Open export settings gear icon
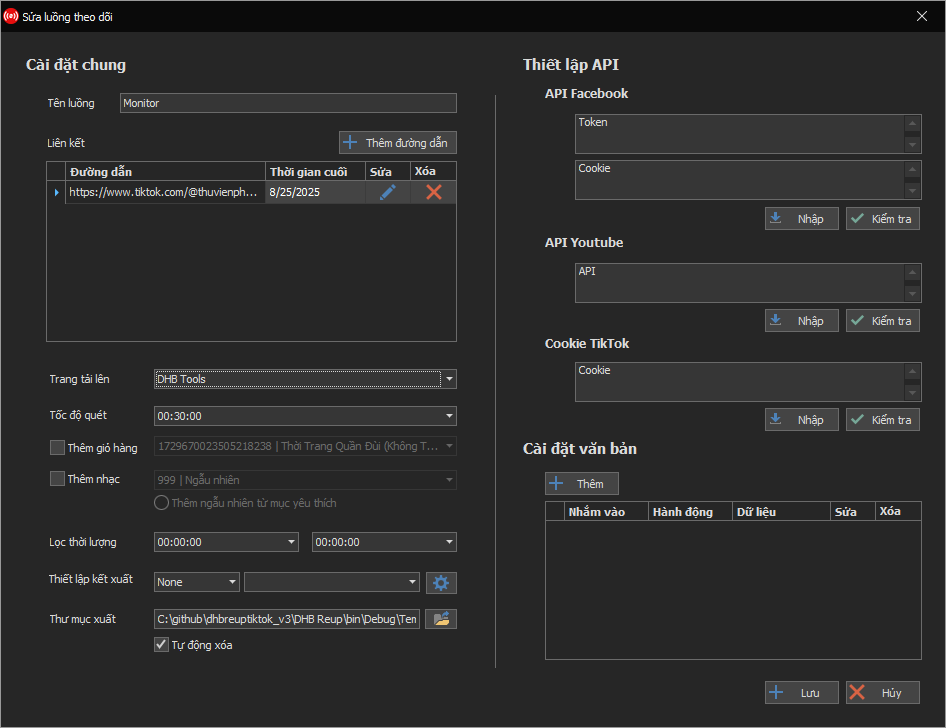 click(x=441, y=583)
